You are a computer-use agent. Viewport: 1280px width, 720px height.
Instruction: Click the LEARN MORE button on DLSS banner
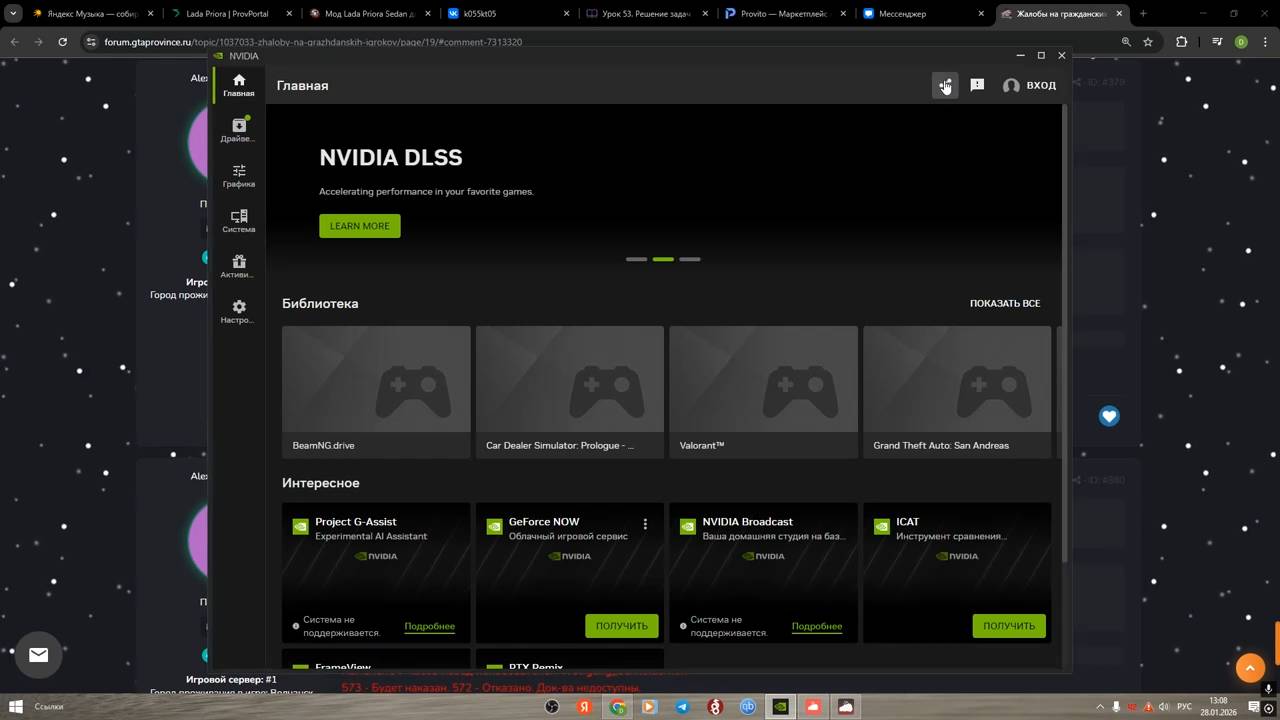[x=360, y=226]
